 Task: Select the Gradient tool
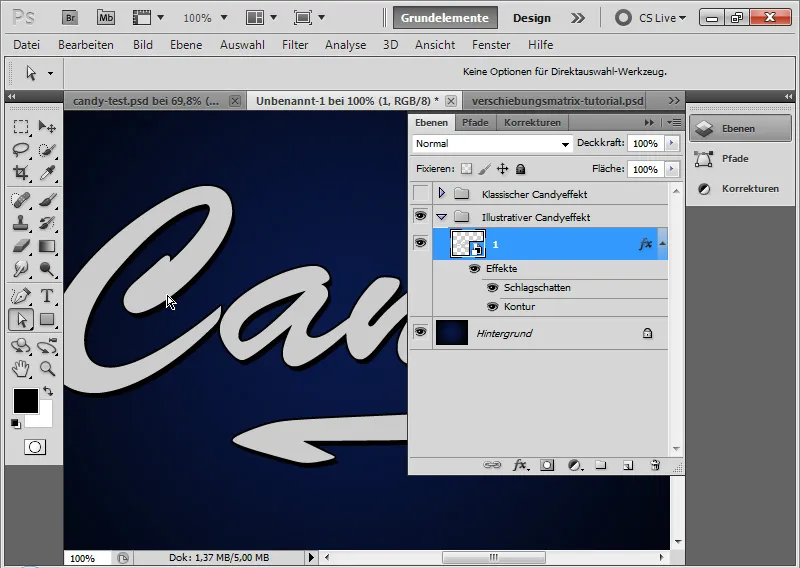pos(47,246)
